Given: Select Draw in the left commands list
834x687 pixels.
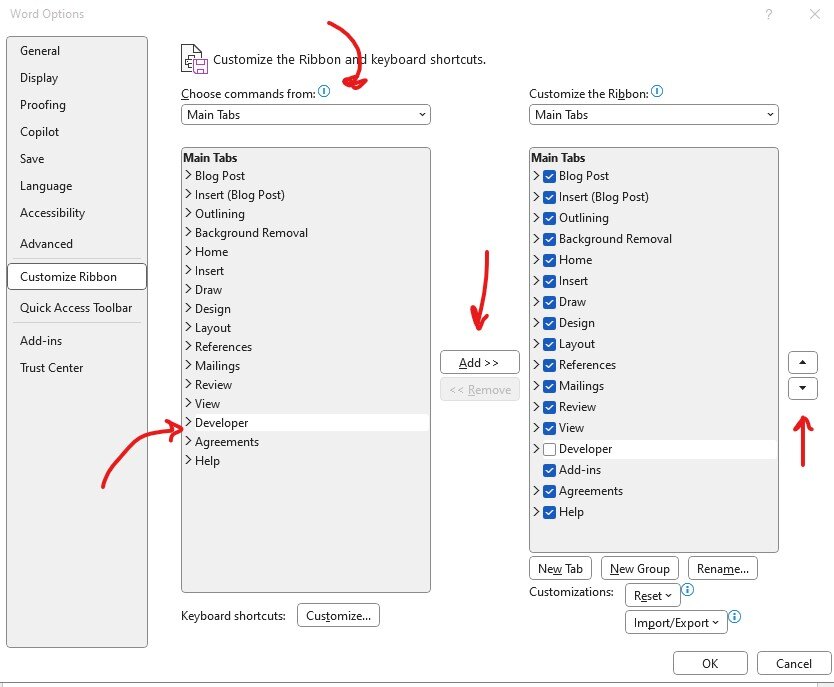Looking at the screenshot, I should 208,290.
